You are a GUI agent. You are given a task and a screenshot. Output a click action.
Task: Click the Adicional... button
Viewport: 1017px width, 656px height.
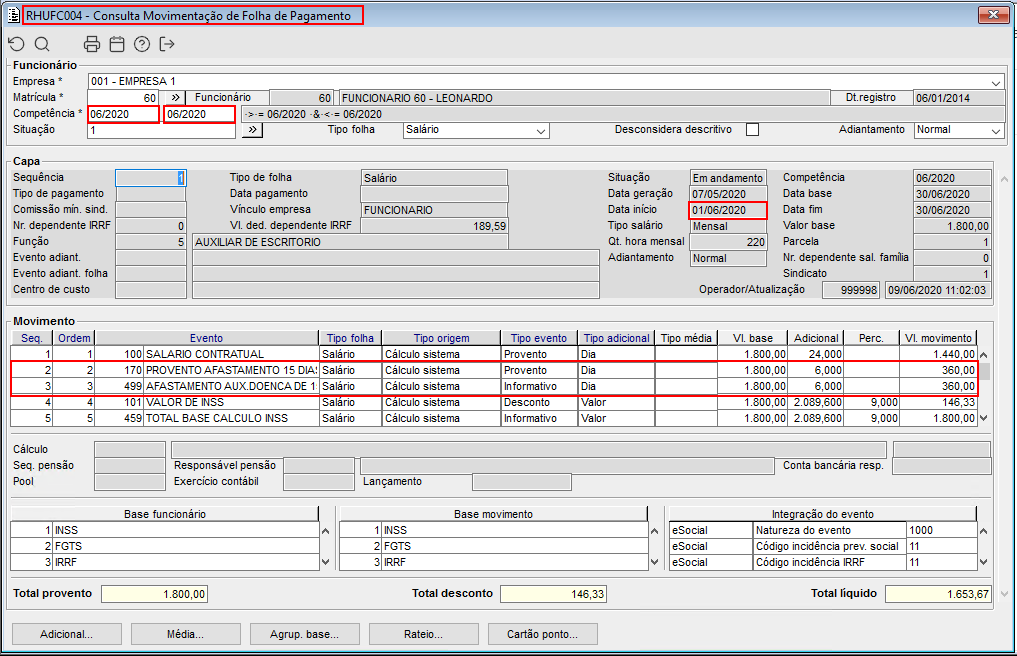[x=66, y=634]
